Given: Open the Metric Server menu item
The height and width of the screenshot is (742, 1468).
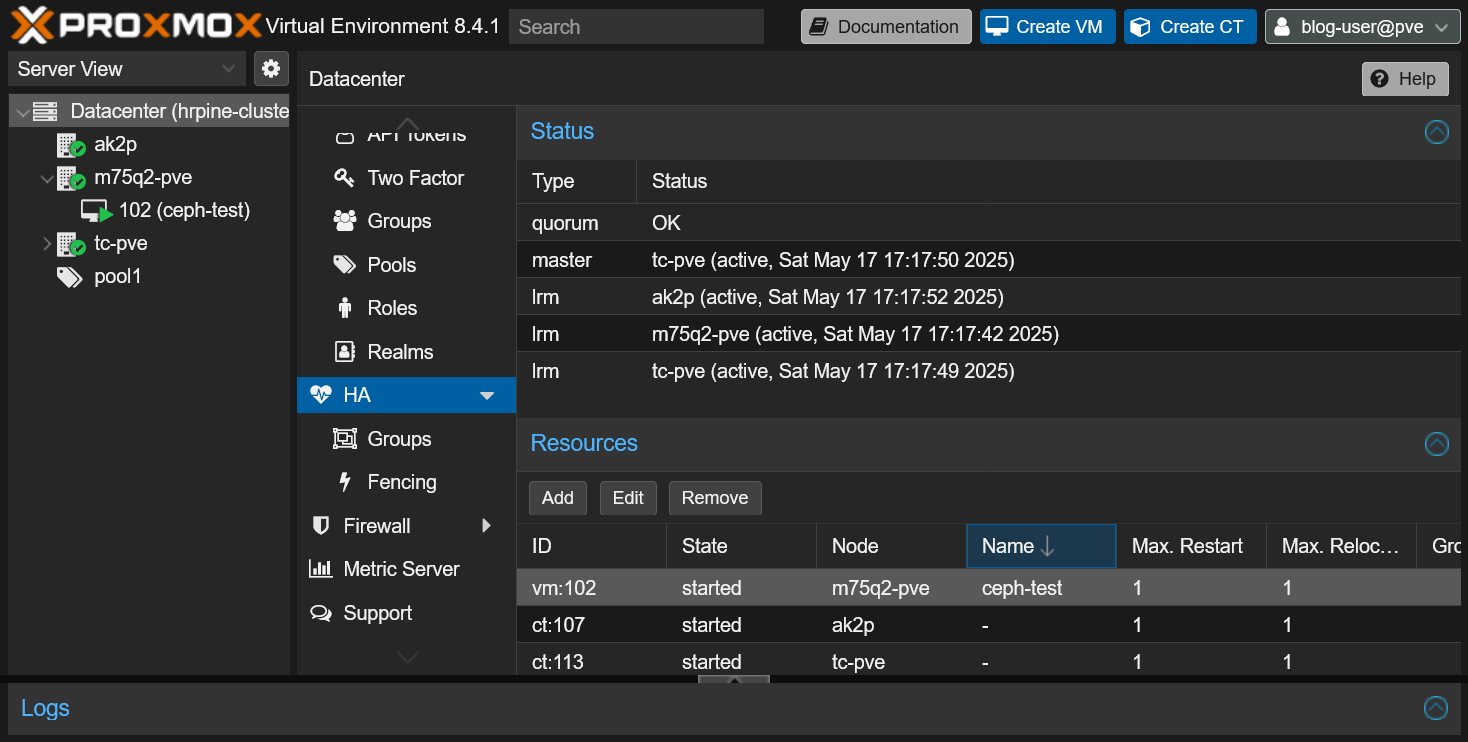Looking at the screenshot, I should (406, 569).
